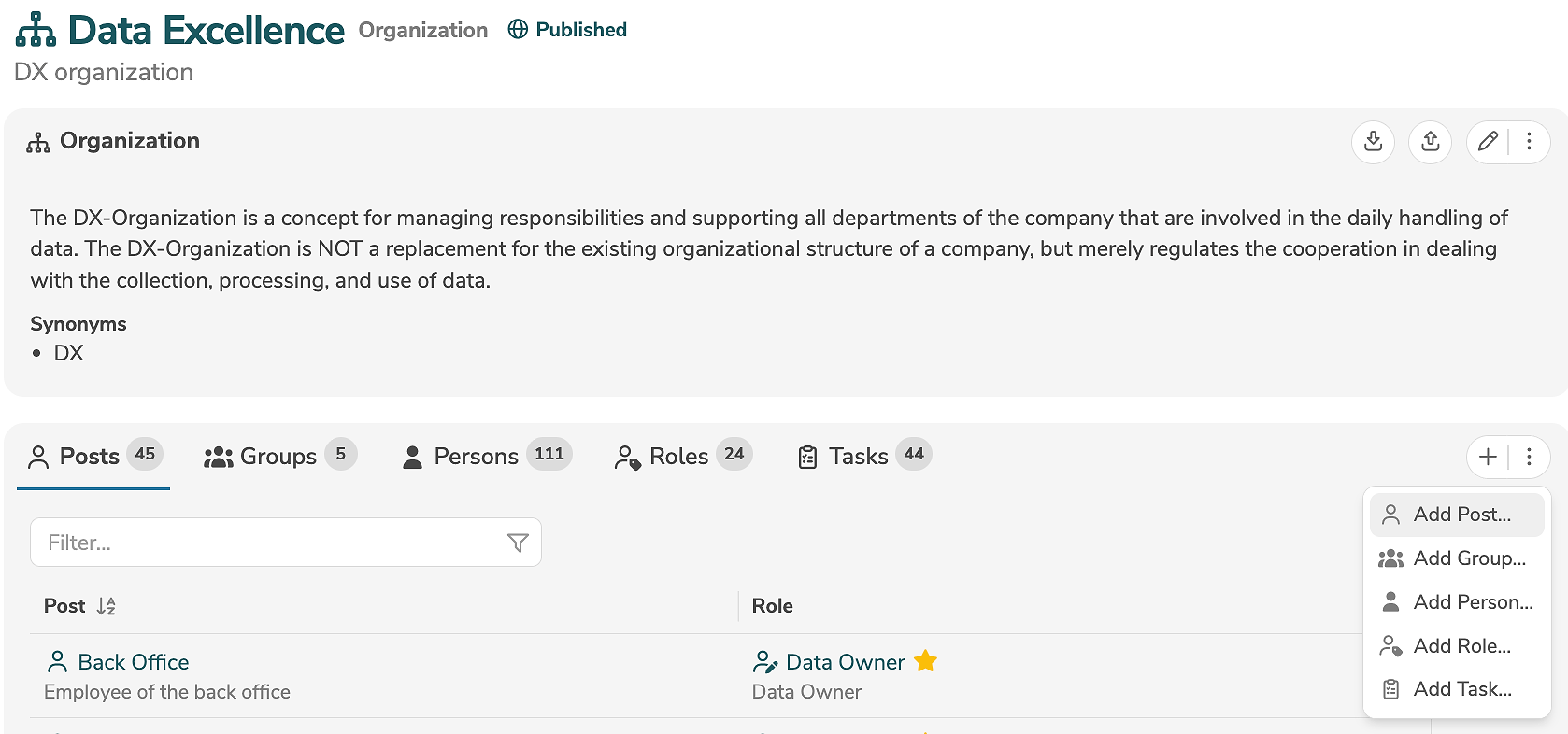
Task: Click inside the Filter text field
Action: 266,543
